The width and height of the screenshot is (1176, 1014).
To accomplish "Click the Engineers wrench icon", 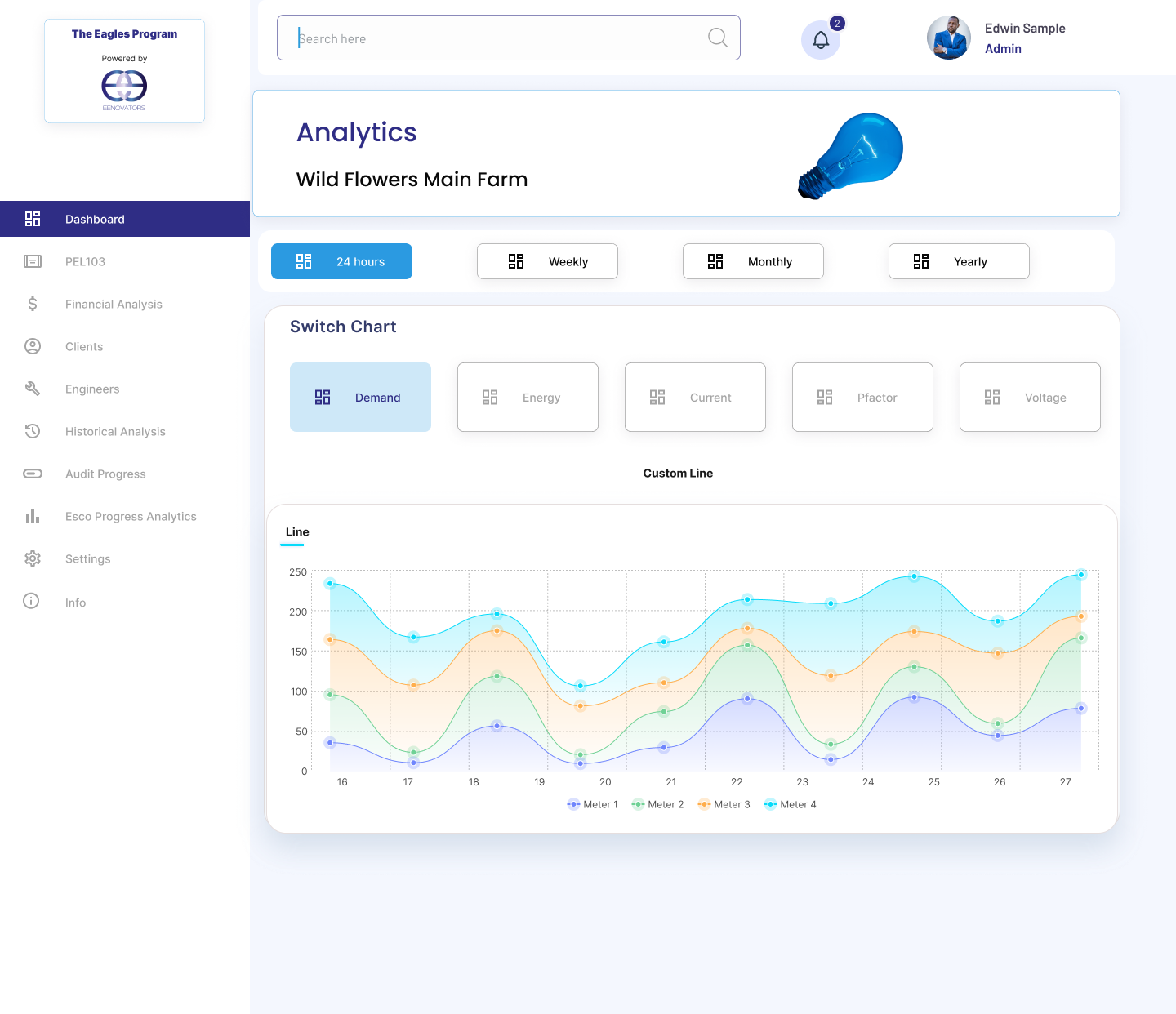I will [x=33, y=389].
